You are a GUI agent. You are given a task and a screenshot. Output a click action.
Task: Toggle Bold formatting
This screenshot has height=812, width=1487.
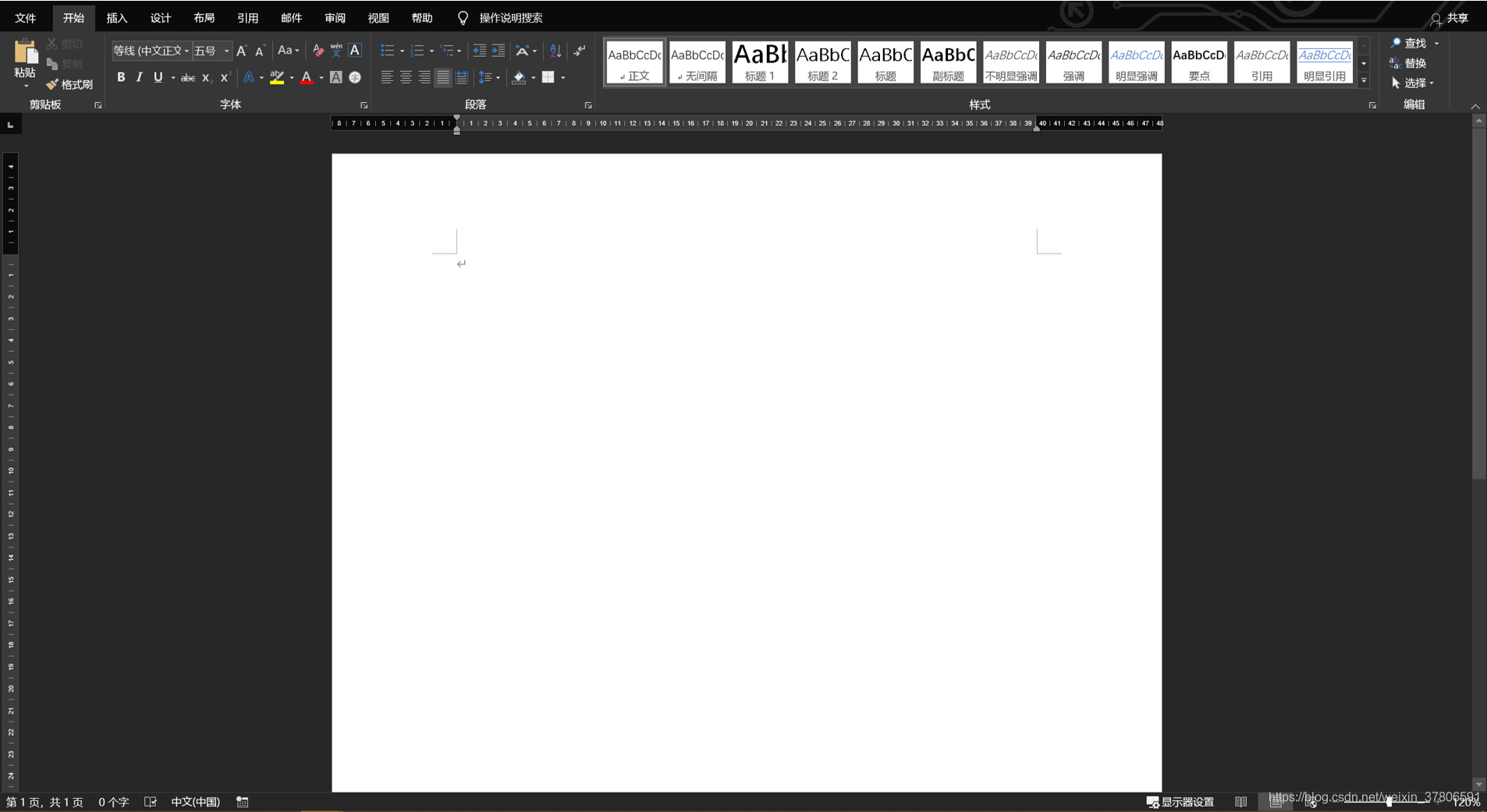click(x=121, y=77)
